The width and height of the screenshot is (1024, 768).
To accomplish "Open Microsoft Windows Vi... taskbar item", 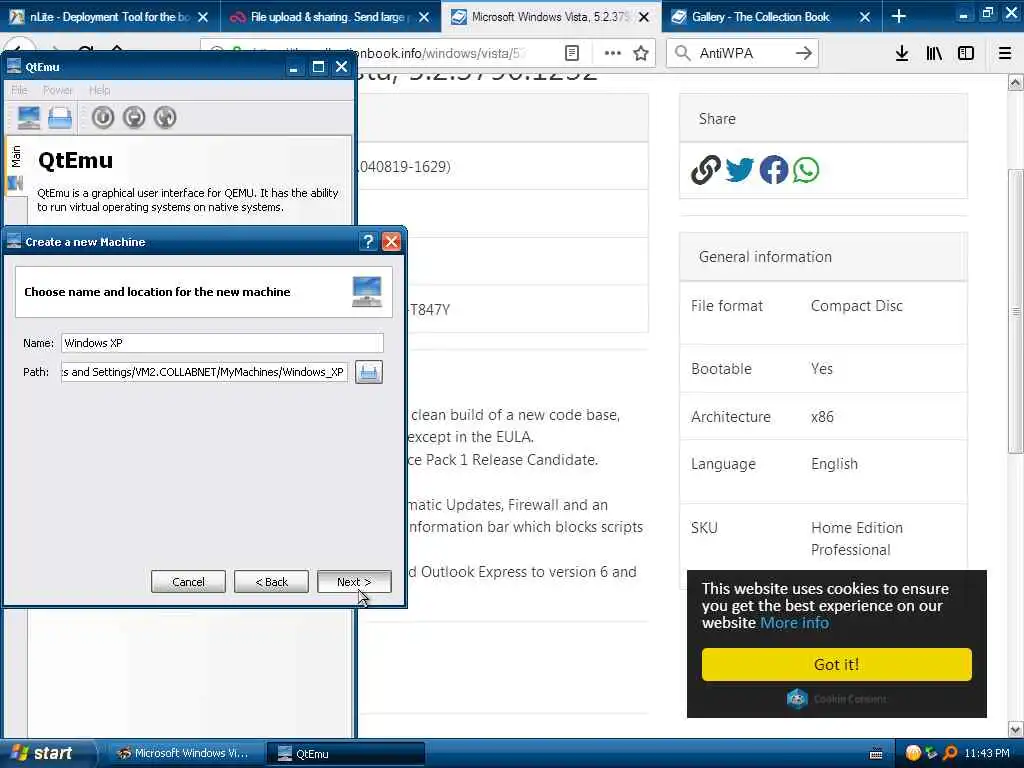I will pyautogui.click(x=184, y=754).
